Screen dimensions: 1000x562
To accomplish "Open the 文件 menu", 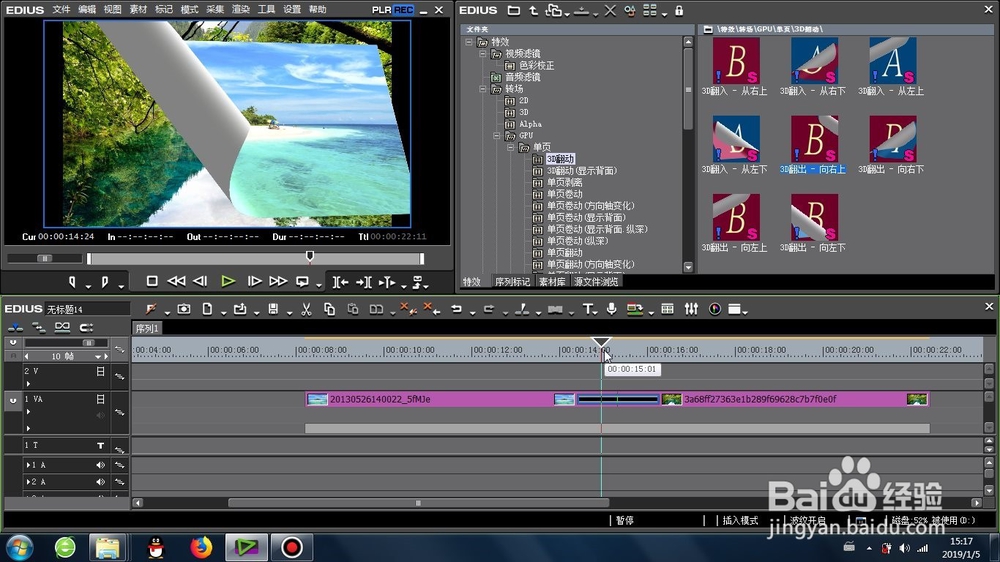I will [x=61, y=10].
